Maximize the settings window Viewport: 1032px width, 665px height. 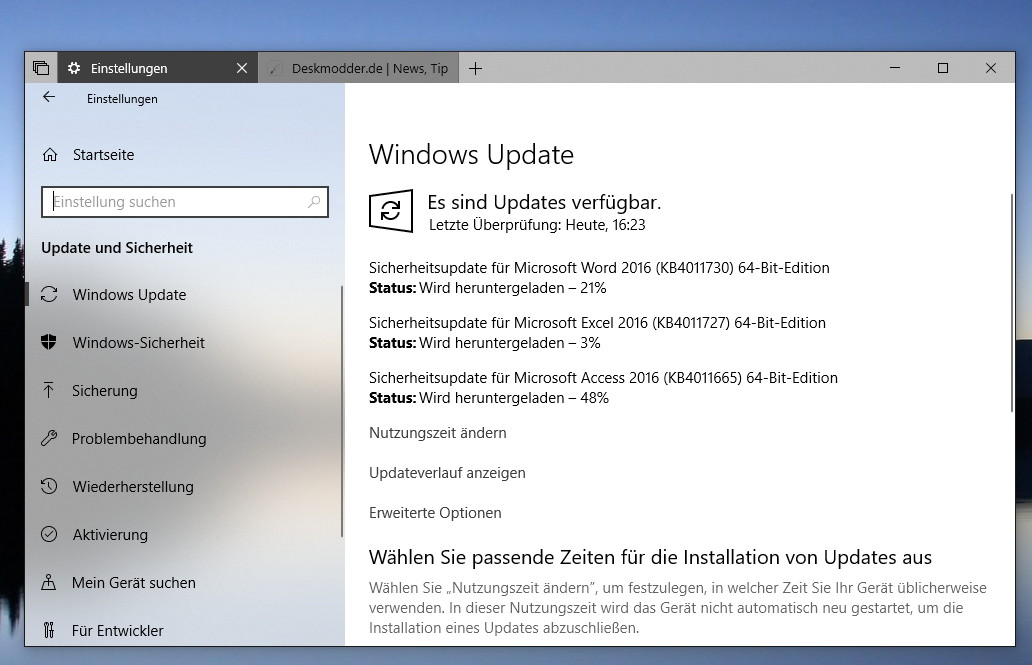click(942, 68)
